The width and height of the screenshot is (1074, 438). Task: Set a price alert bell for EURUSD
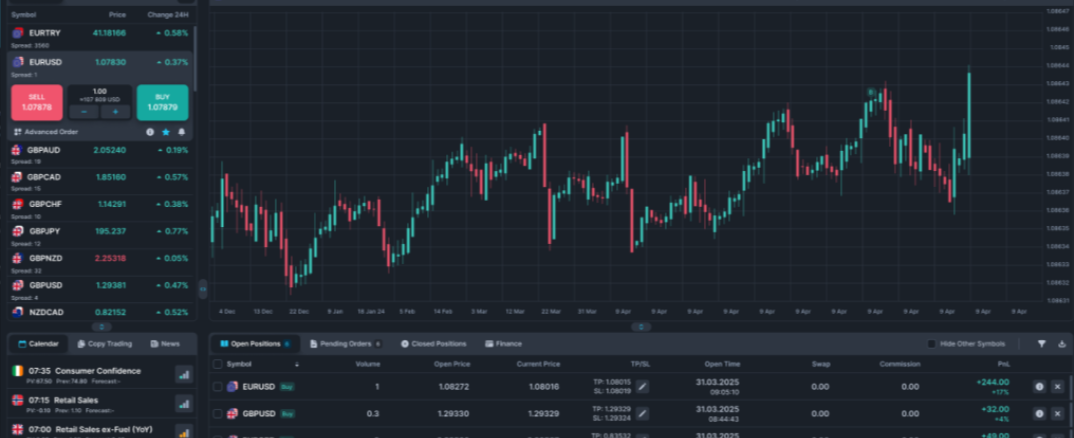[182, 132]
